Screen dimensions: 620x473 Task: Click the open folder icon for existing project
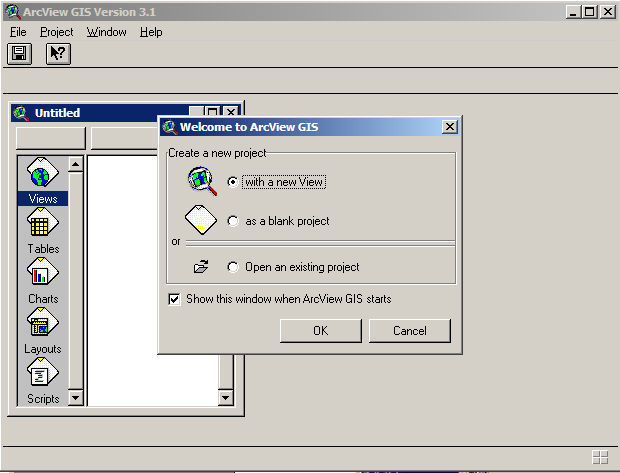point(201,267)
